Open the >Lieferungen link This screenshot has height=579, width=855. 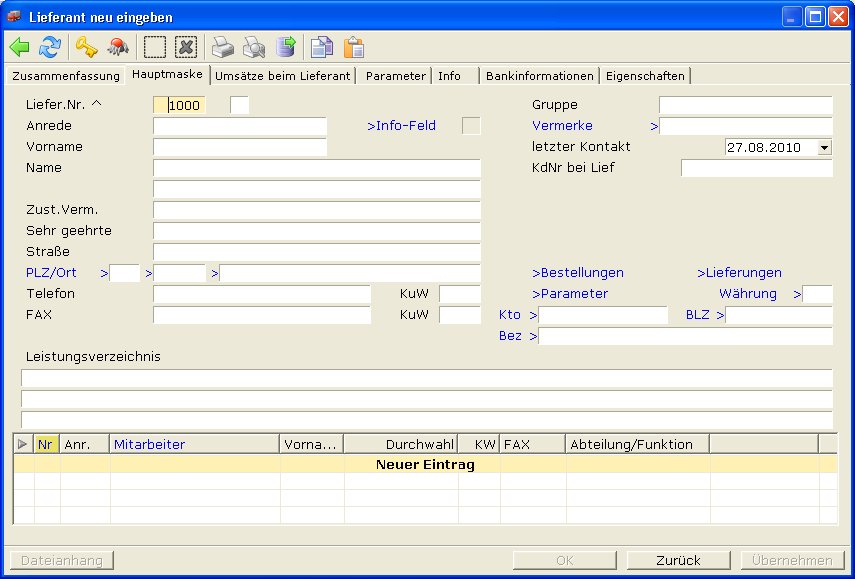point(739,273)
